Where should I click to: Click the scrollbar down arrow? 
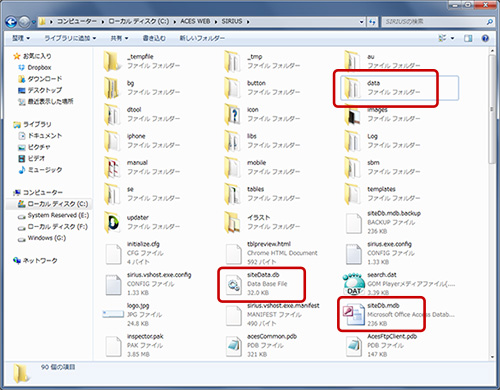[x=492, y=357]
